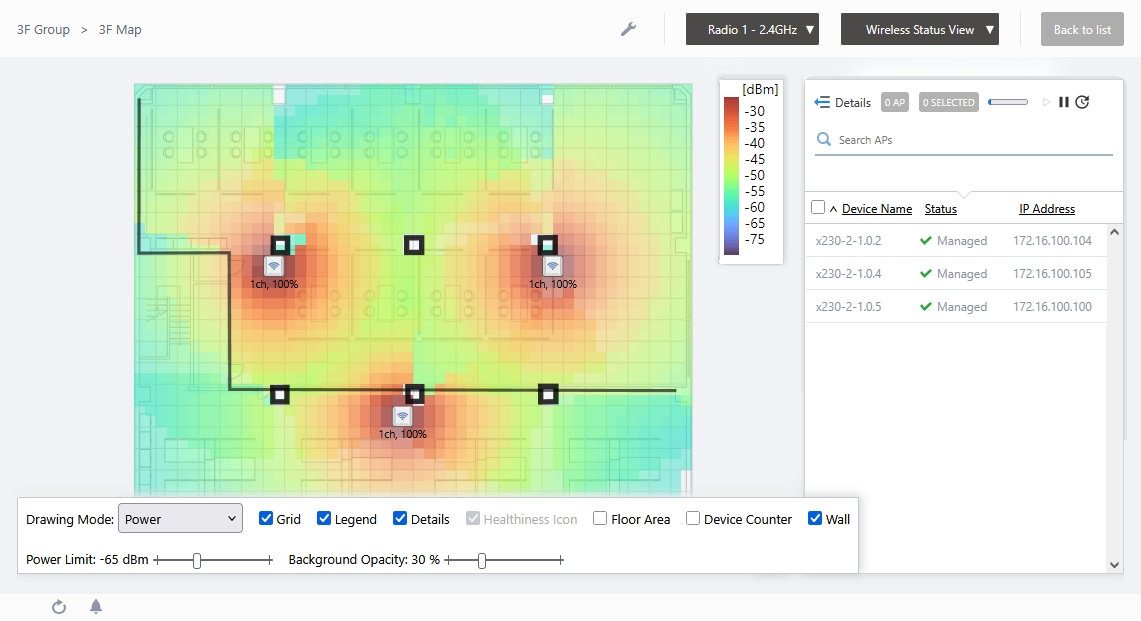Expand the Wireless Status View dropdown

pos(920,29)
